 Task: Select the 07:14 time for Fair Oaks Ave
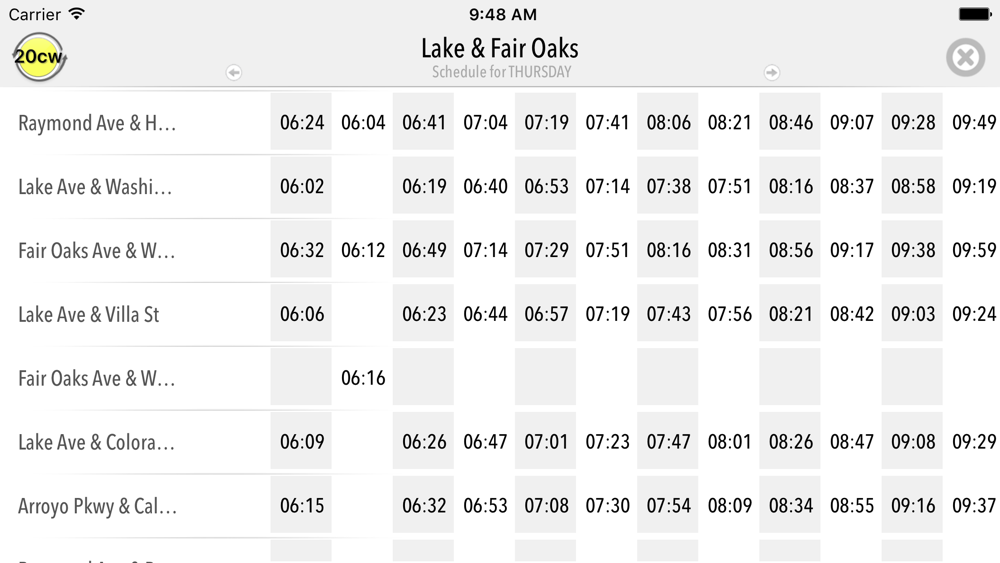485,250
